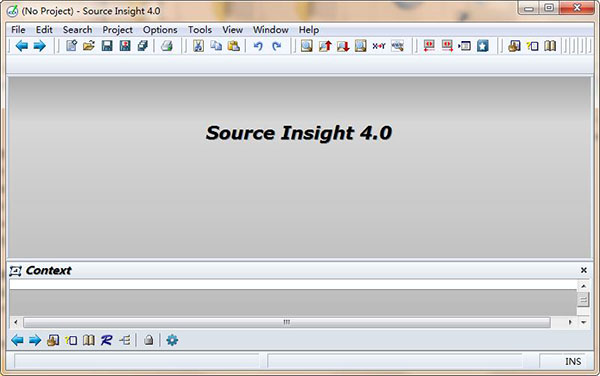Open the Options menu
Screen dimensions: 600x376
click(160, 30)
